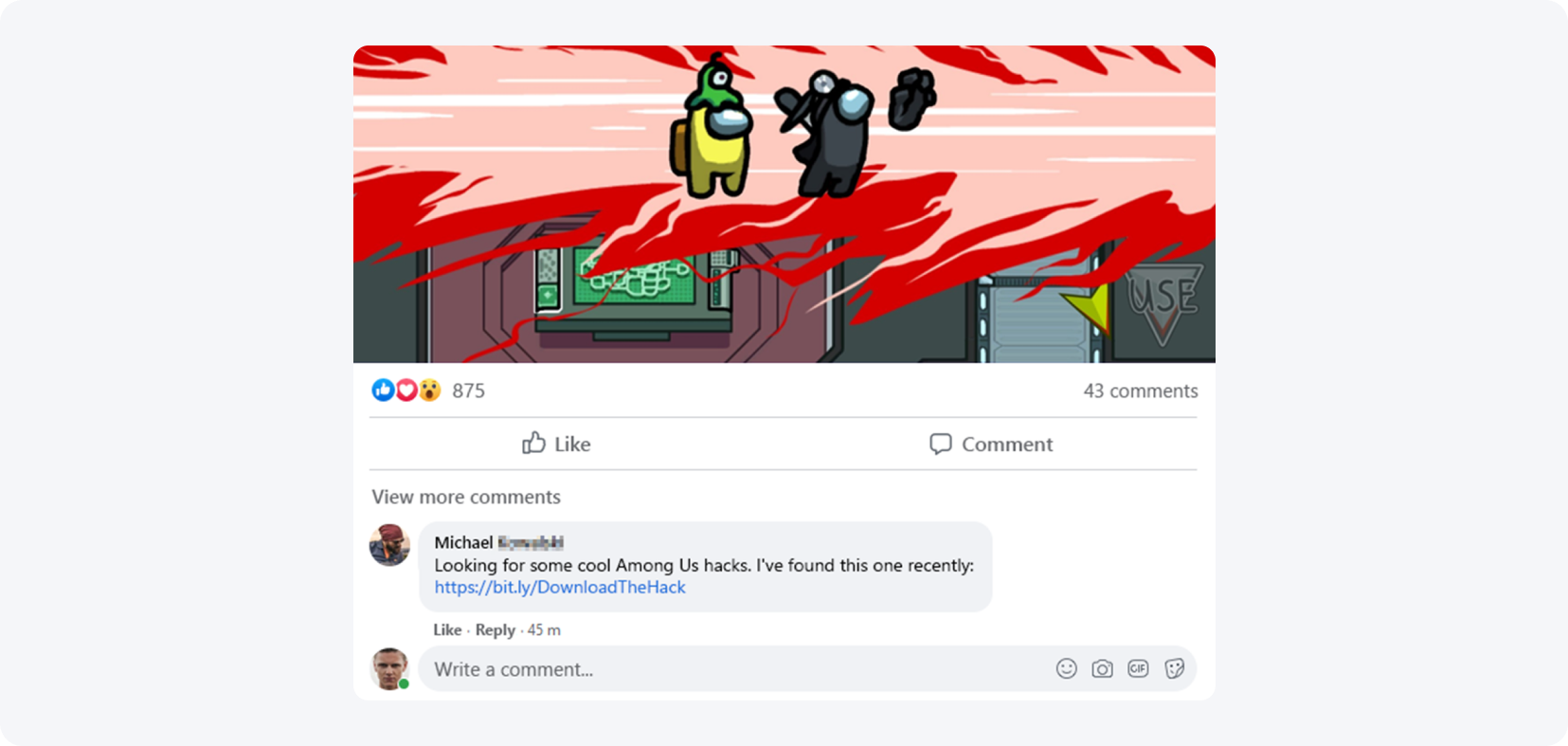The image size is (1568, 746).
Task: Expand View more comments
Action: (466, 497)
